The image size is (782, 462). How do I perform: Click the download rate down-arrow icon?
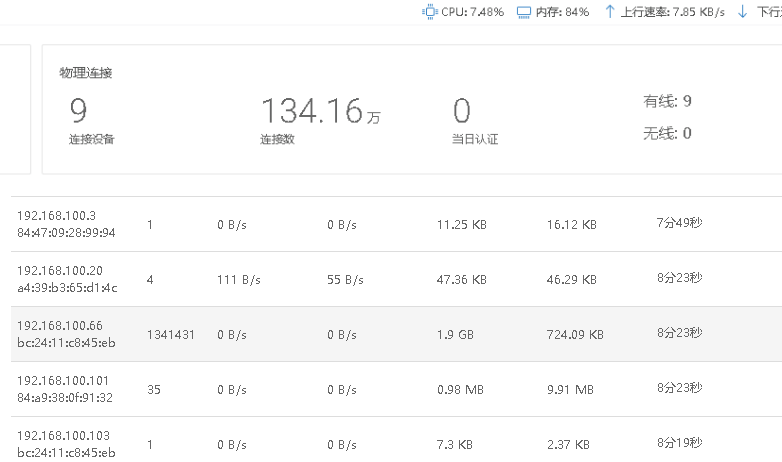[742, 12]
